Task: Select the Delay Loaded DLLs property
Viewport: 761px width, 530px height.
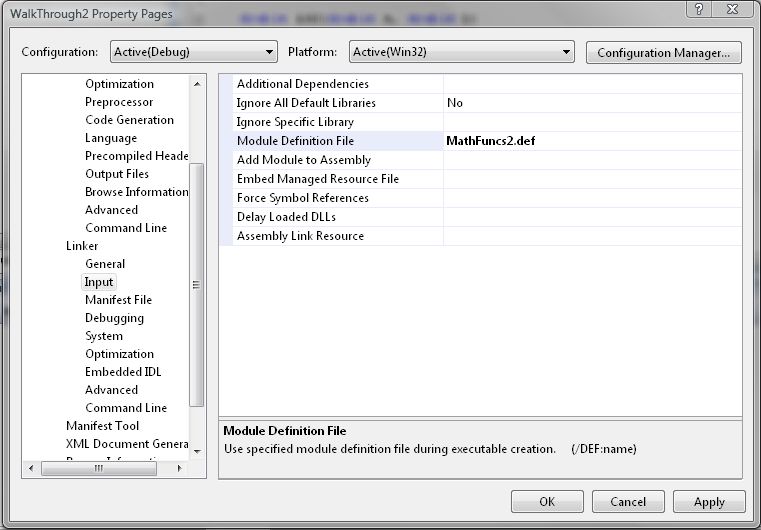Action: point(286,217)
